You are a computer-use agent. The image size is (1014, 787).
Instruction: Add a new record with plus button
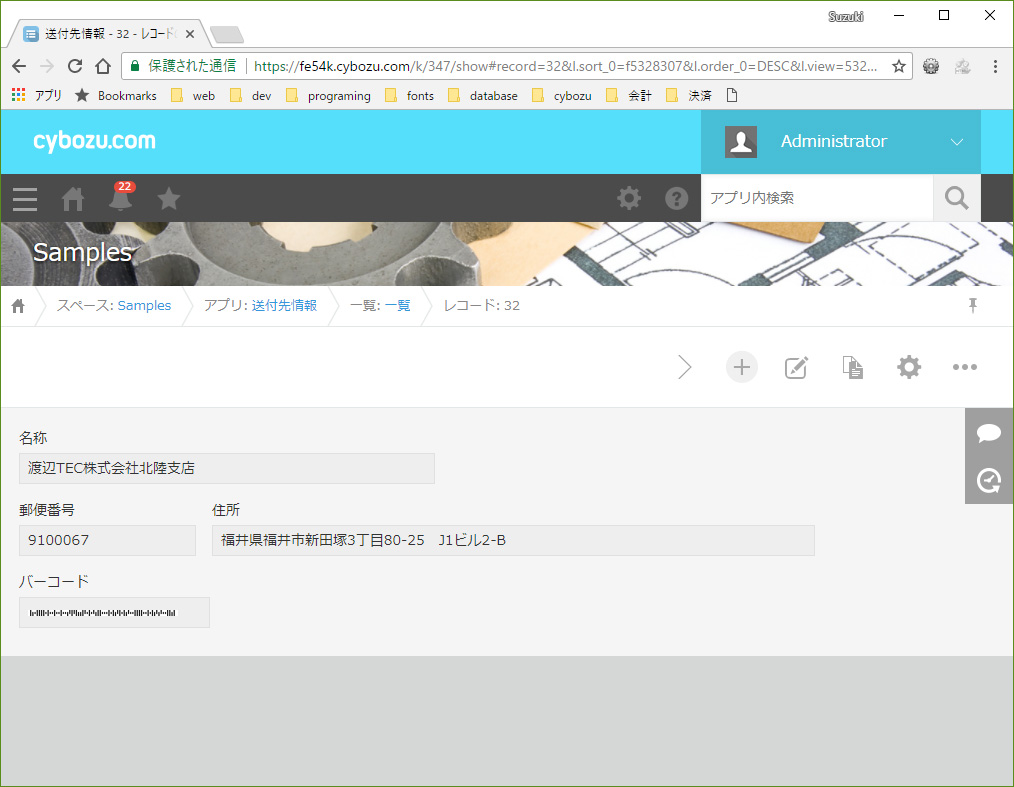click(x=742, y=367)
